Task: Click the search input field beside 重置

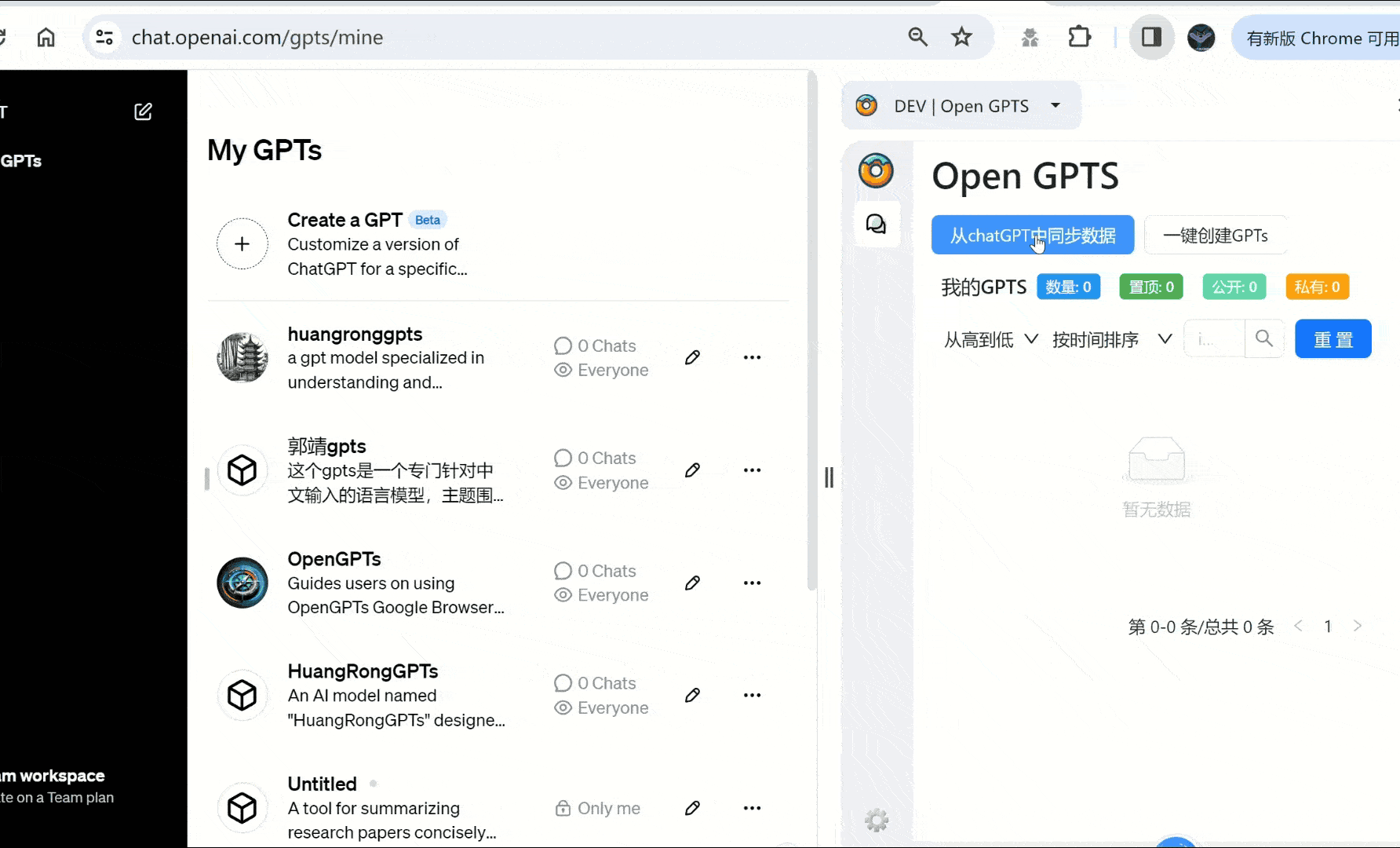Action: click(x=1215, y=338)
